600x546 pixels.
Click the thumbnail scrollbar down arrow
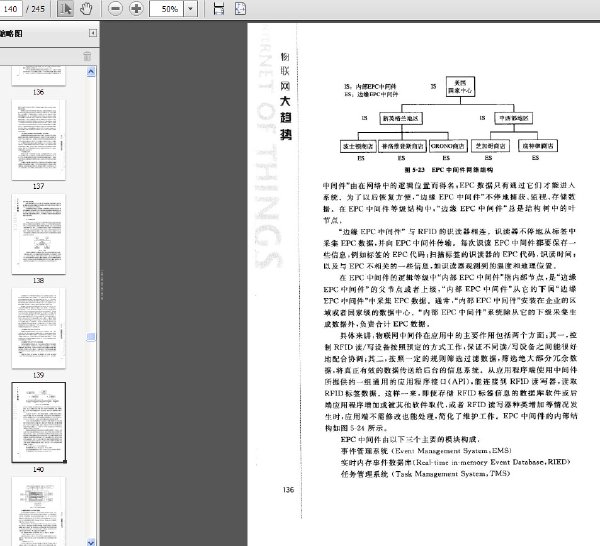click(91, 542)
